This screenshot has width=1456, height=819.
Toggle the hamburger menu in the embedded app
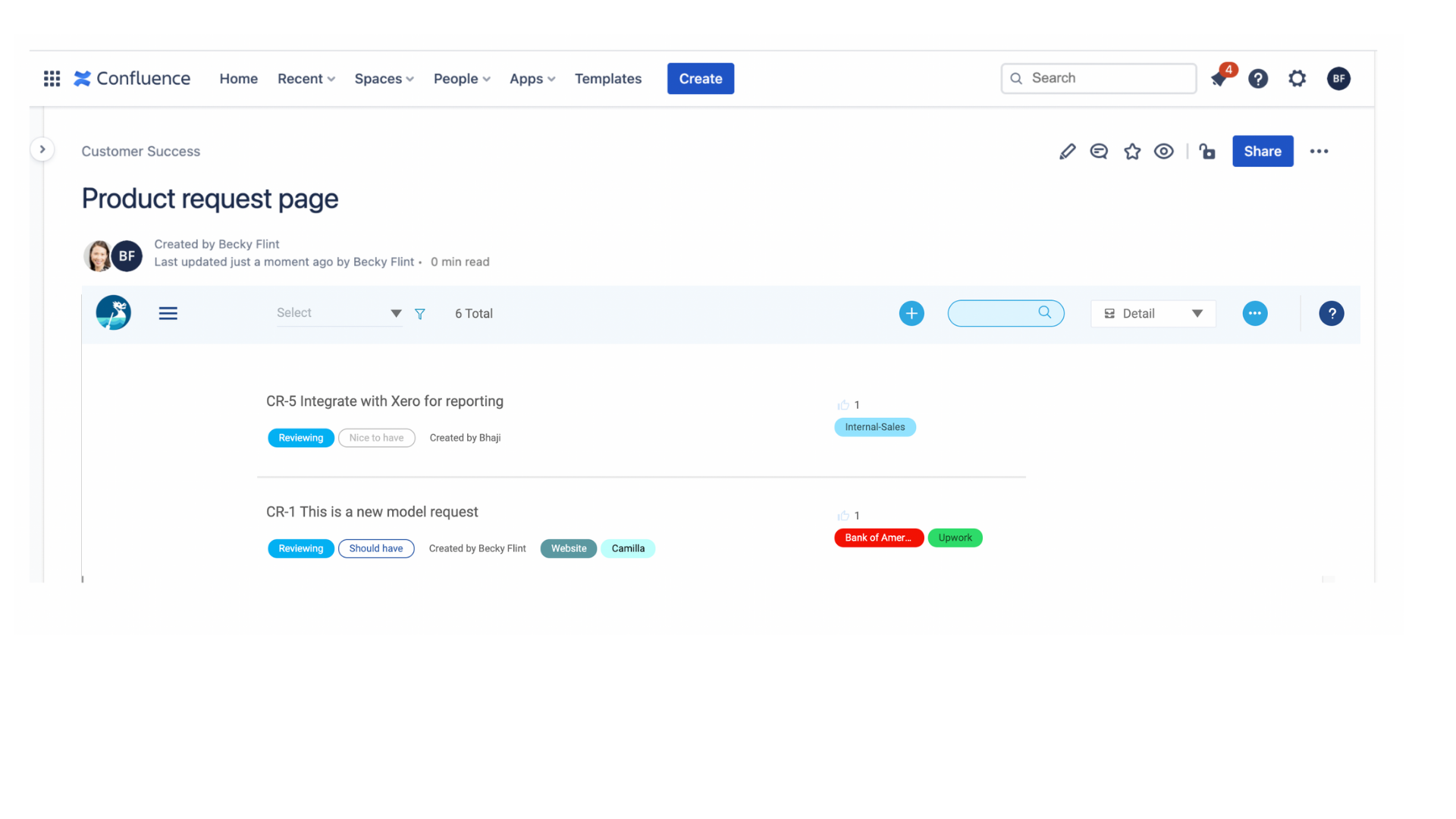tap(168, 312)
